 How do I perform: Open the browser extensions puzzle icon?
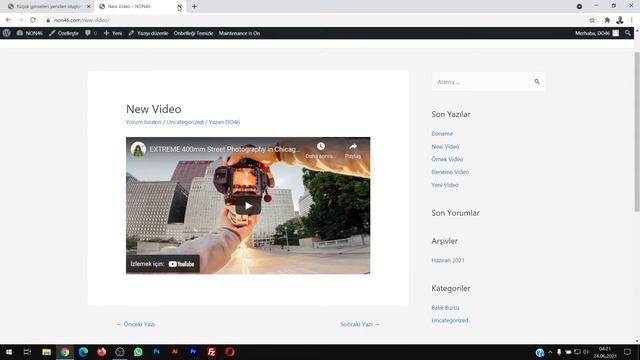click(607, 20)
